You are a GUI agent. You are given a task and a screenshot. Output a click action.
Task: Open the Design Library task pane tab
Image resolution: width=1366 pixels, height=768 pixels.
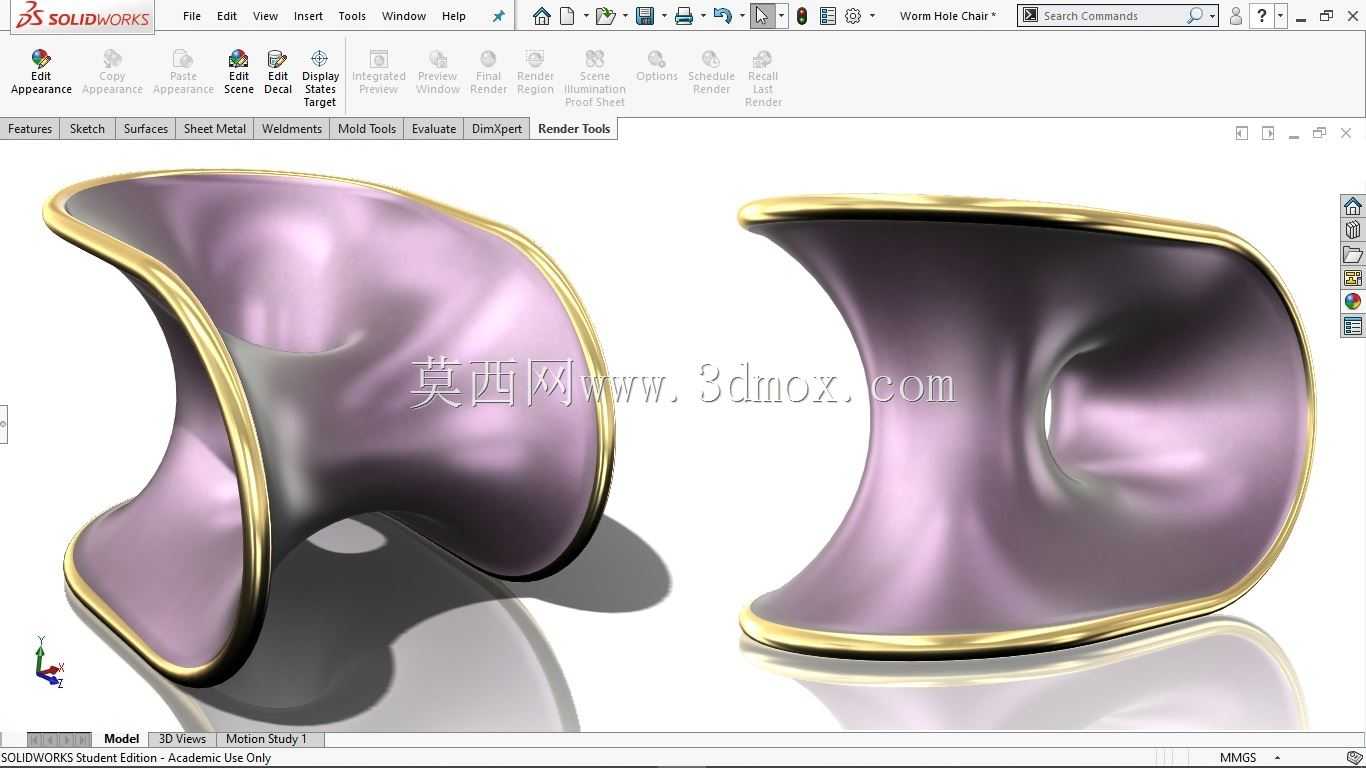click(x=1353, y=230)
